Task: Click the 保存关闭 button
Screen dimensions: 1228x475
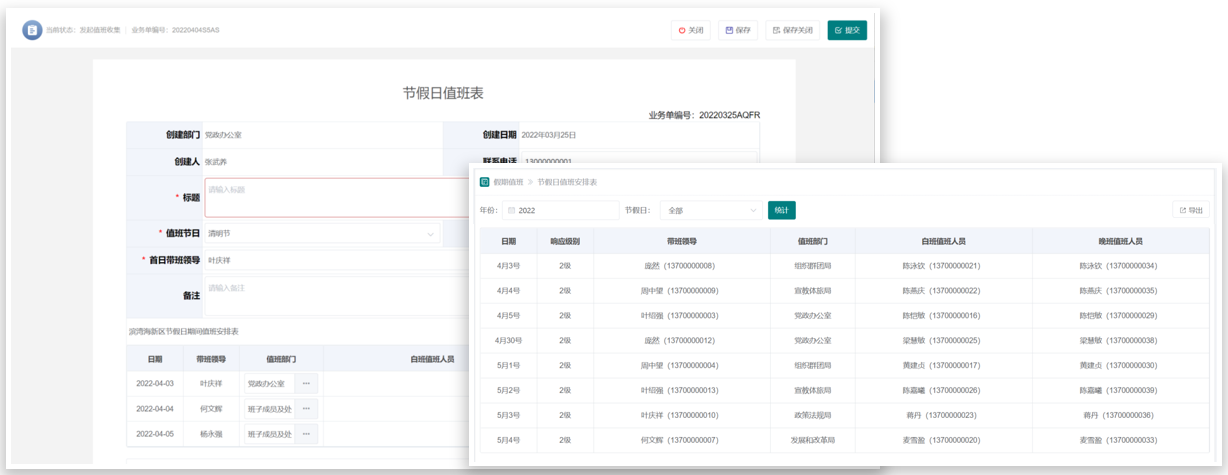Action: tap(792, 30)
